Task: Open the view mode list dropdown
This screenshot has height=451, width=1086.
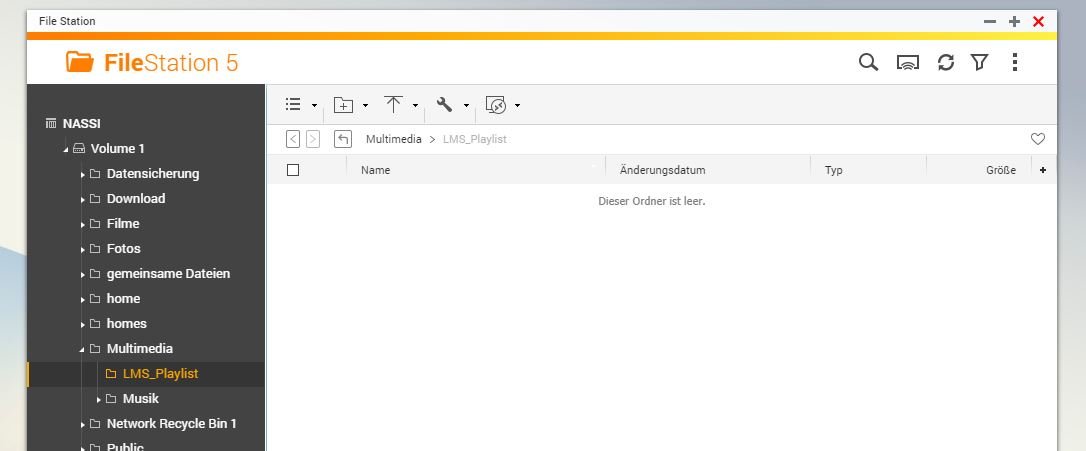Action: tap(294, 105)
